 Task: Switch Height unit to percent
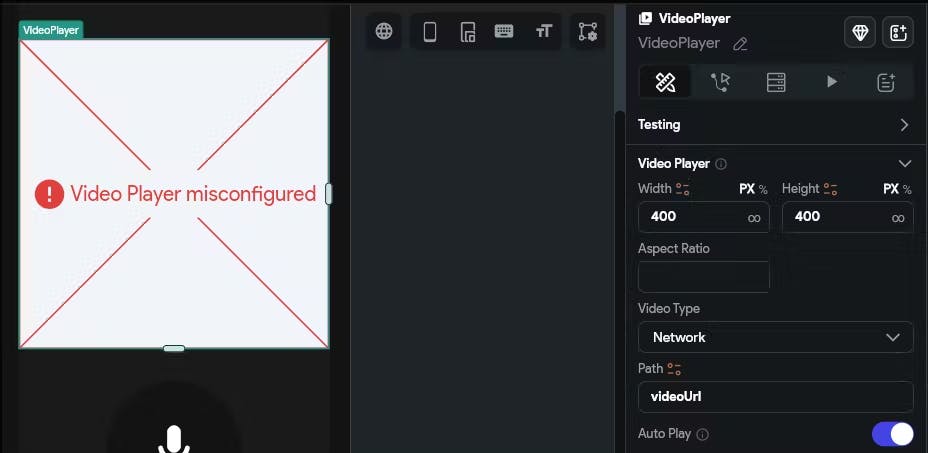tap(907, 189)
